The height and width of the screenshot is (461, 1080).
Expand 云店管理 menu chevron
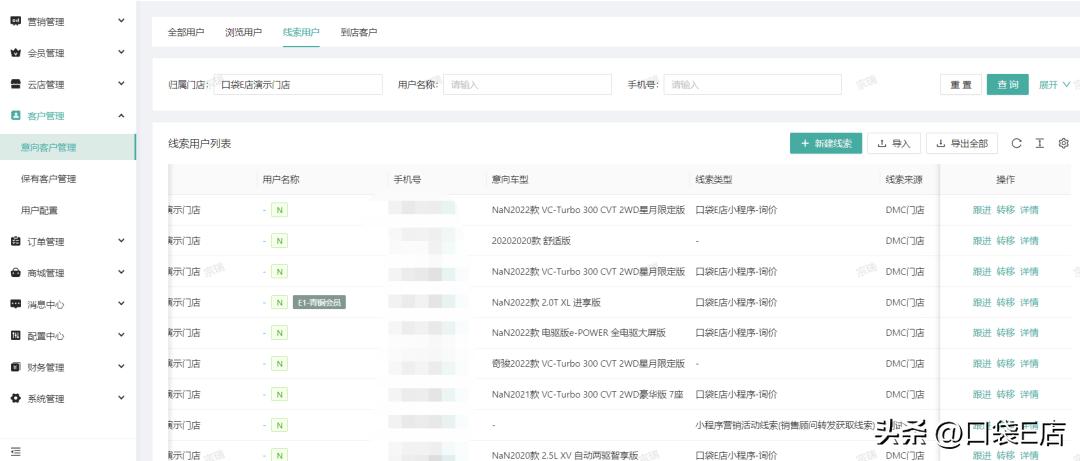click(121, 83)
